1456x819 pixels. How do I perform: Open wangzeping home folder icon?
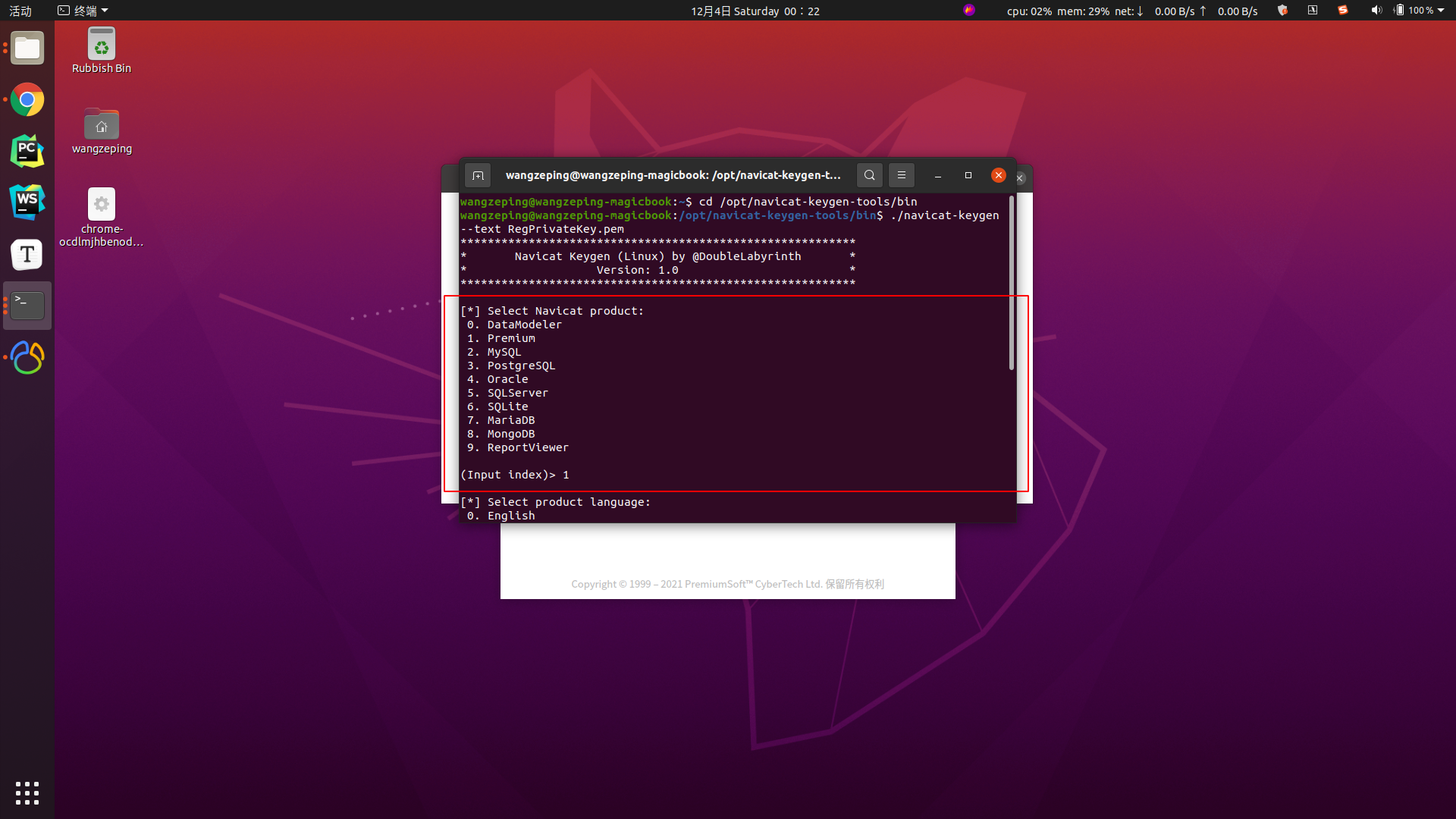click(x=102, y=132)
